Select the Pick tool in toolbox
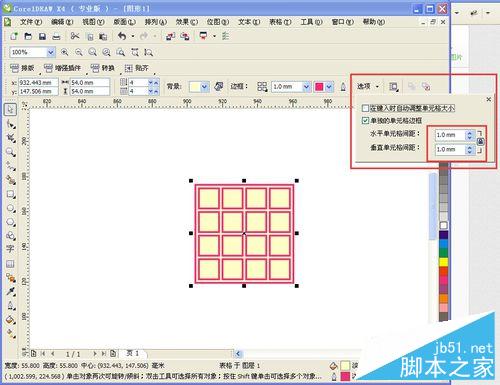 click(x=10, y=109)
